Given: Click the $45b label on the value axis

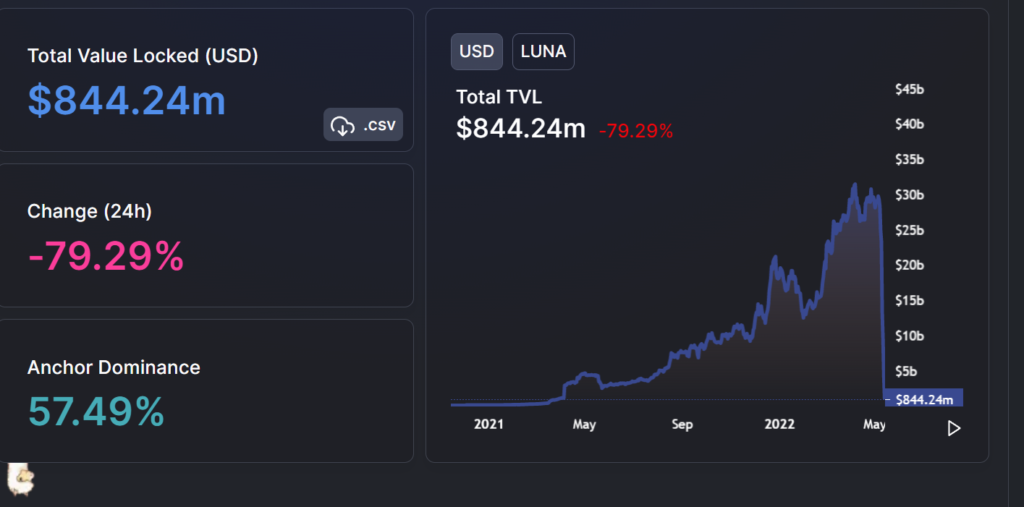Looking at the screenshot, I should (x=909, y=89).
